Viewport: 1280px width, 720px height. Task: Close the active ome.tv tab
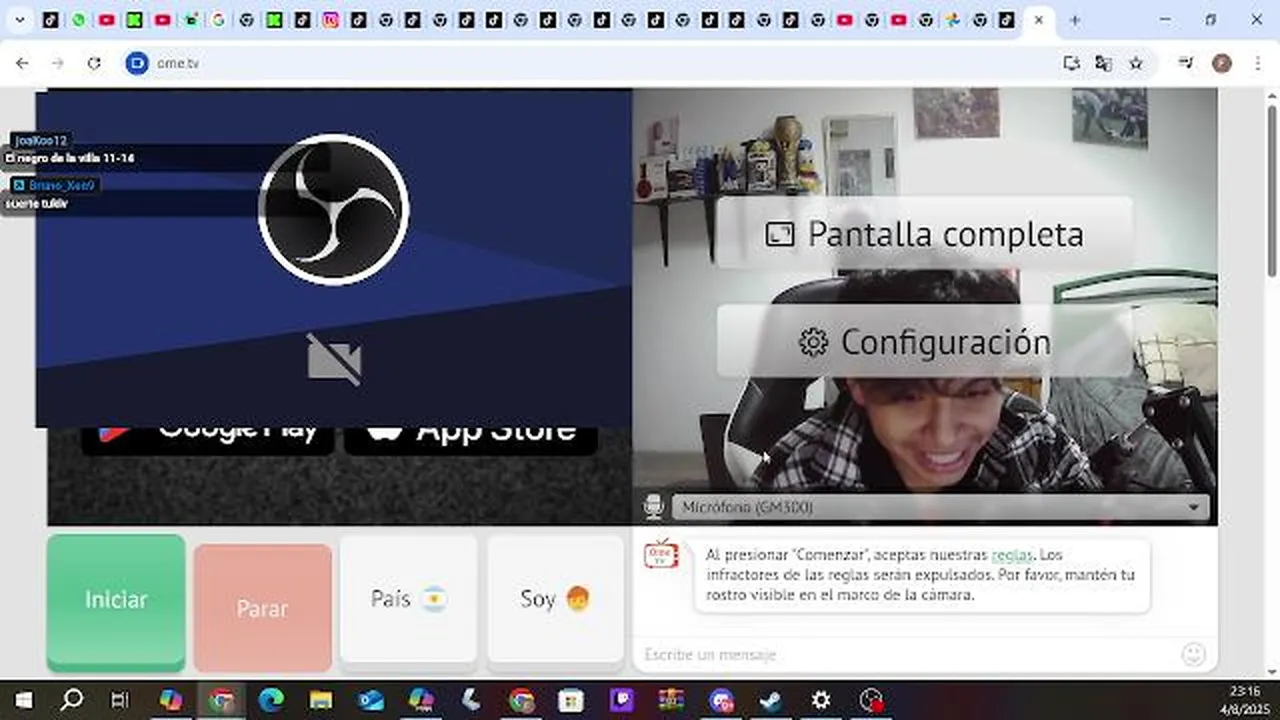(x=1039, y=20)
